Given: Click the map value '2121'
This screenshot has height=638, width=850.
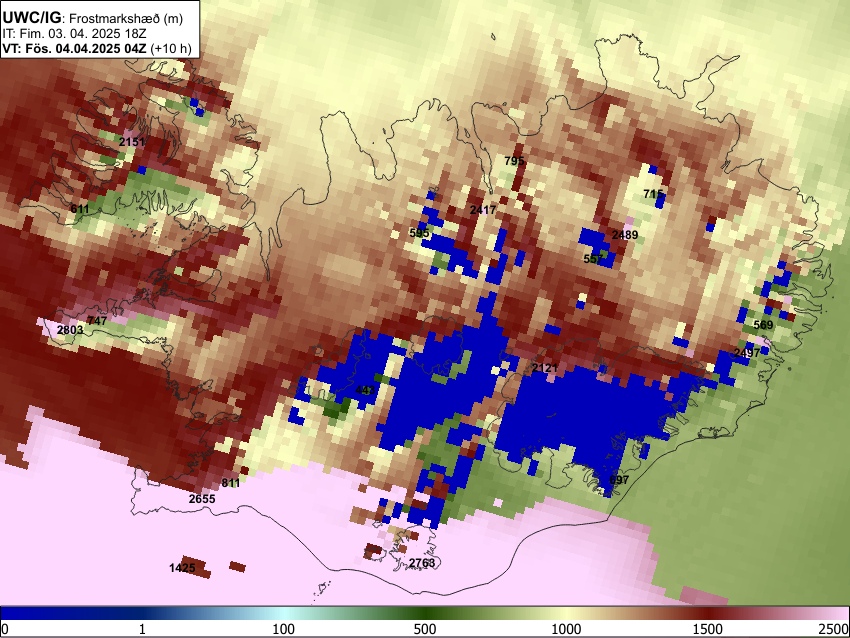Looking at the screenshot, I should 545,368.
